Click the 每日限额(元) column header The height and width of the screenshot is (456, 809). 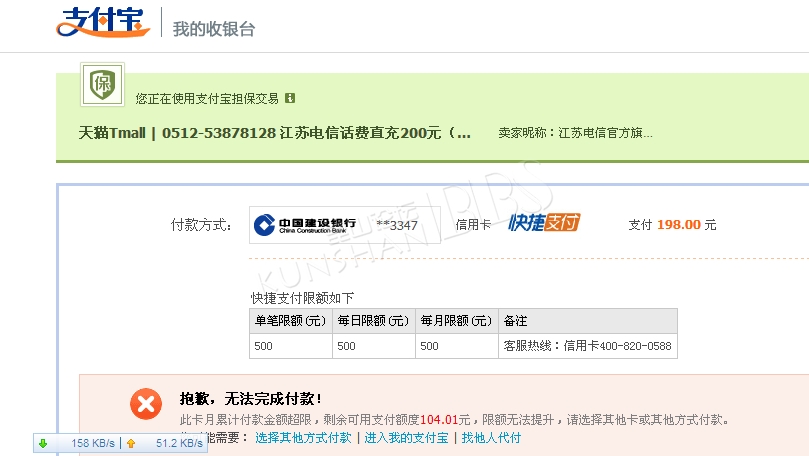point(374,321)
